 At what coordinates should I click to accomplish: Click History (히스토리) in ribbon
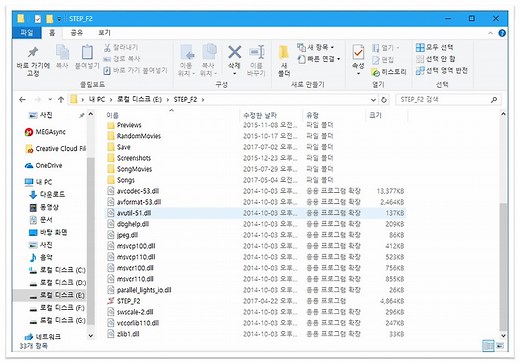[x=389, y=72]
